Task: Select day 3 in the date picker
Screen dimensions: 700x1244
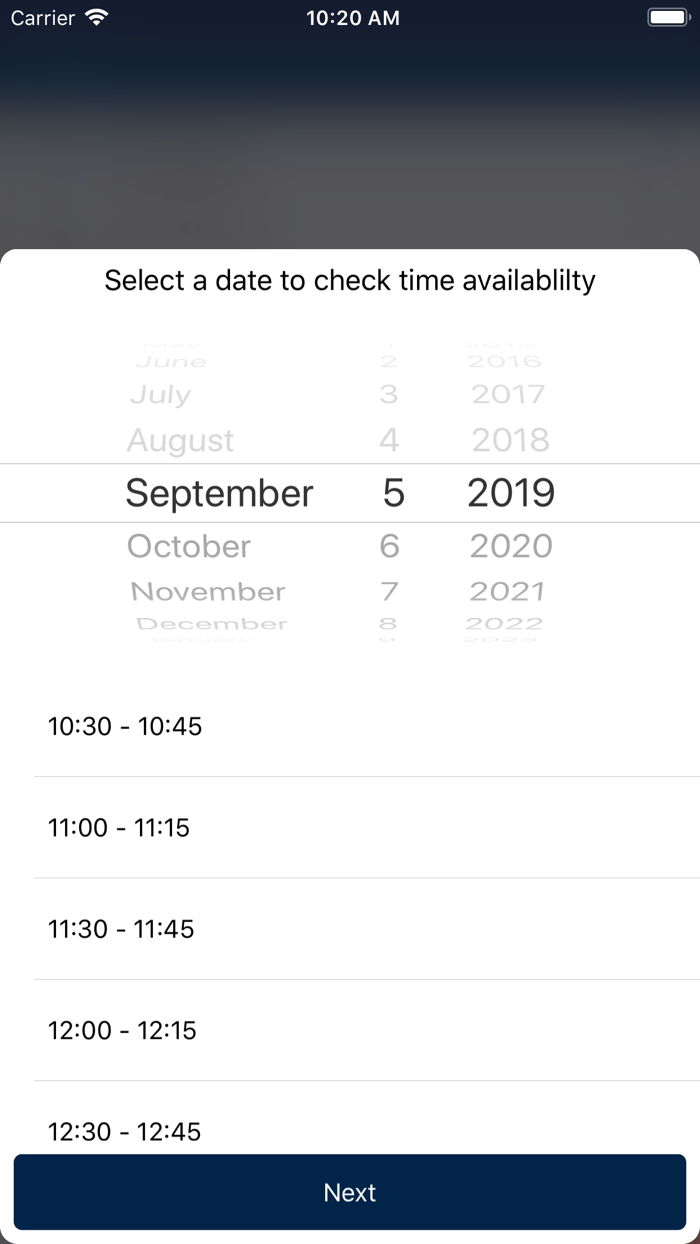Action: [x=389, y=395]
